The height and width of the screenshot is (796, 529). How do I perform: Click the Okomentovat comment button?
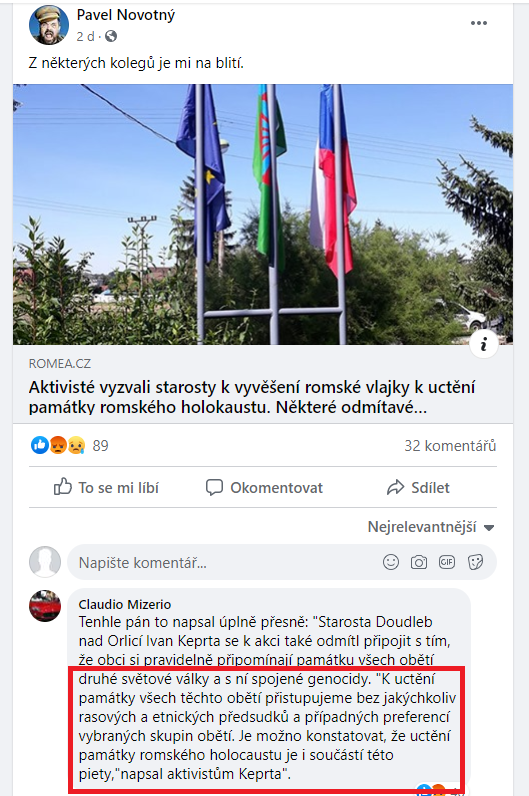[264, 487]
